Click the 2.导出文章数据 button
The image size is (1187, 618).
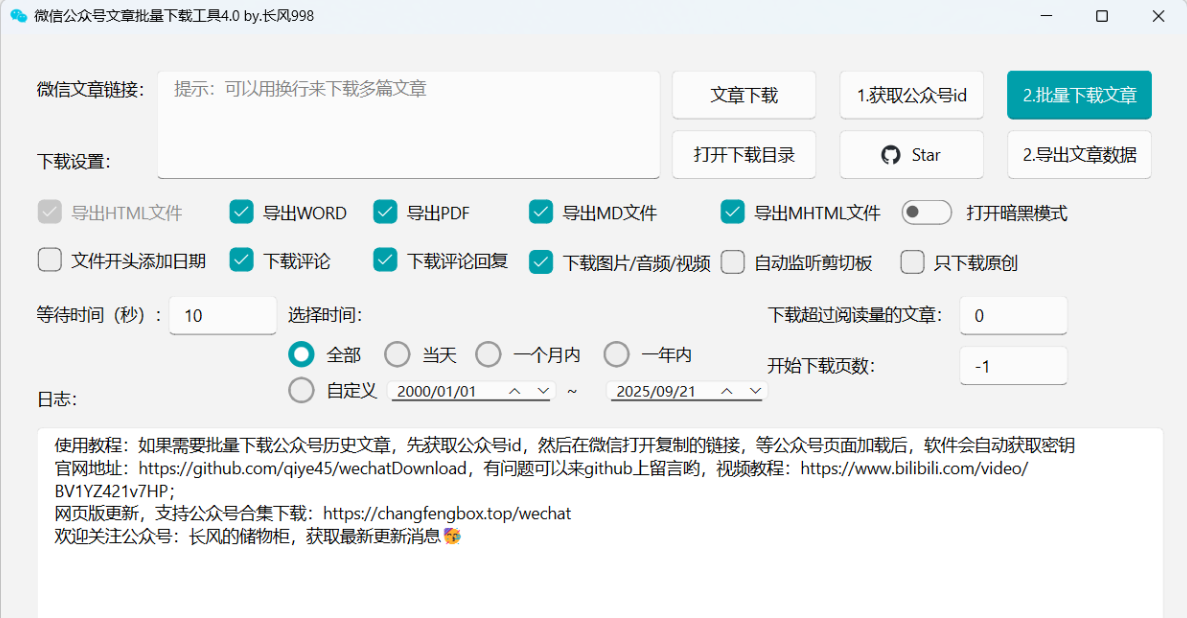[x=1079, y=155]
